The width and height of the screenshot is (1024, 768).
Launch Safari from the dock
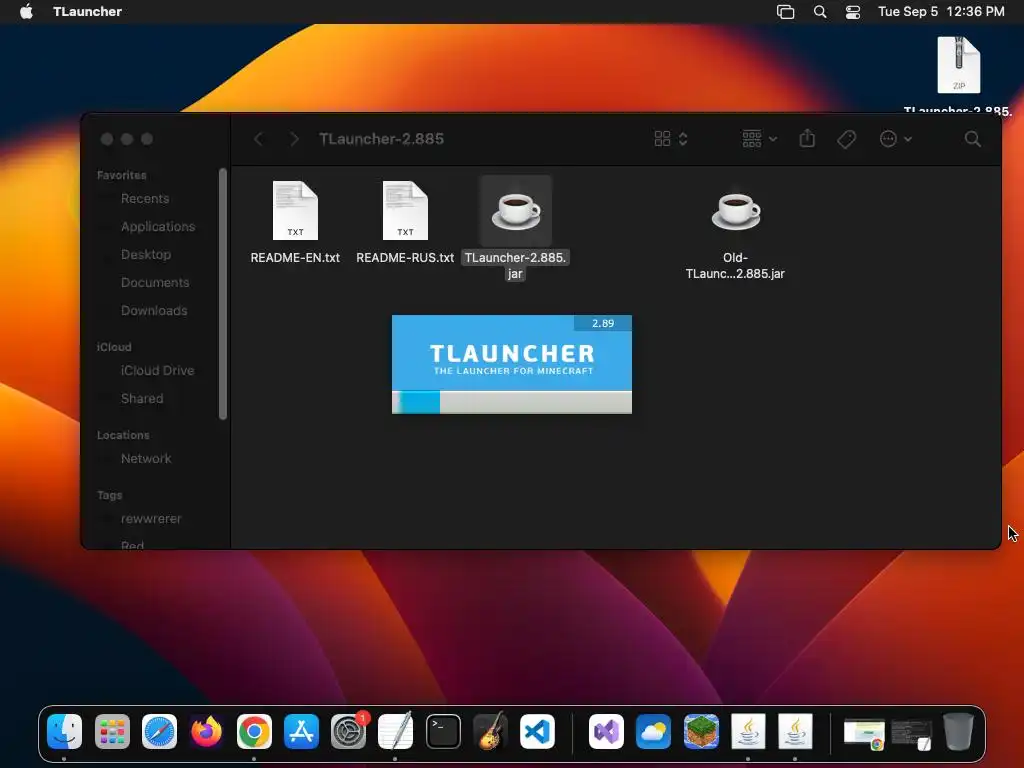[x=159, y=731]
